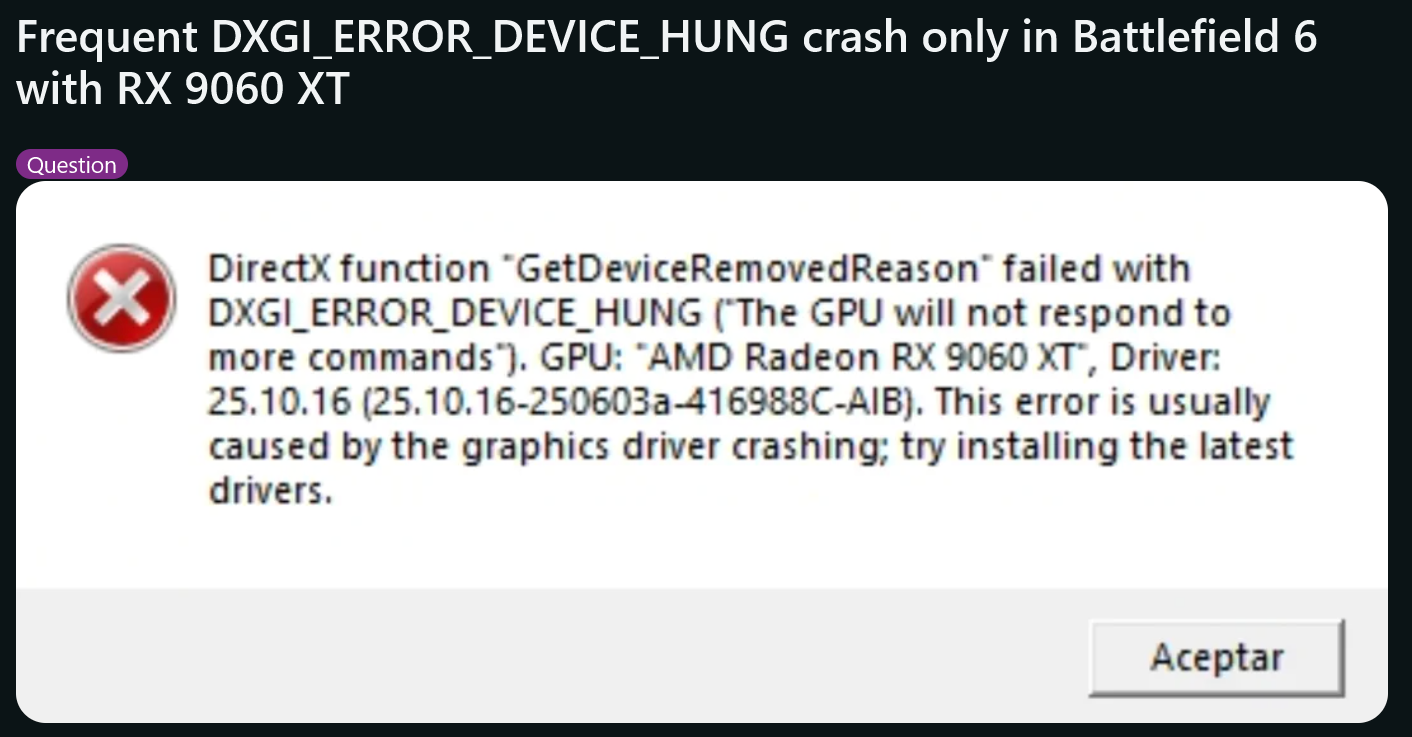Screen dimensions: 1412x737
Task: Click the "AMD Radeon RX 9060 XT" GPU name
Action: (876, 357)
